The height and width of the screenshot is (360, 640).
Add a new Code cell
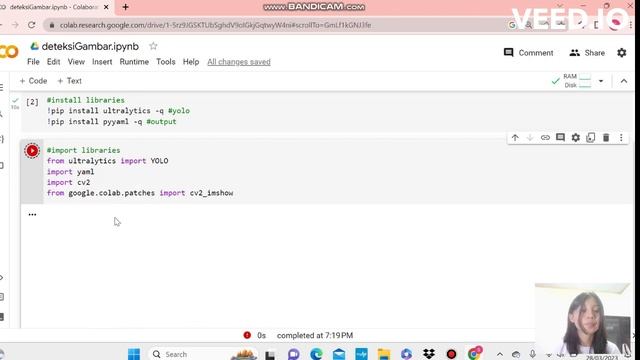pos(33,81)
